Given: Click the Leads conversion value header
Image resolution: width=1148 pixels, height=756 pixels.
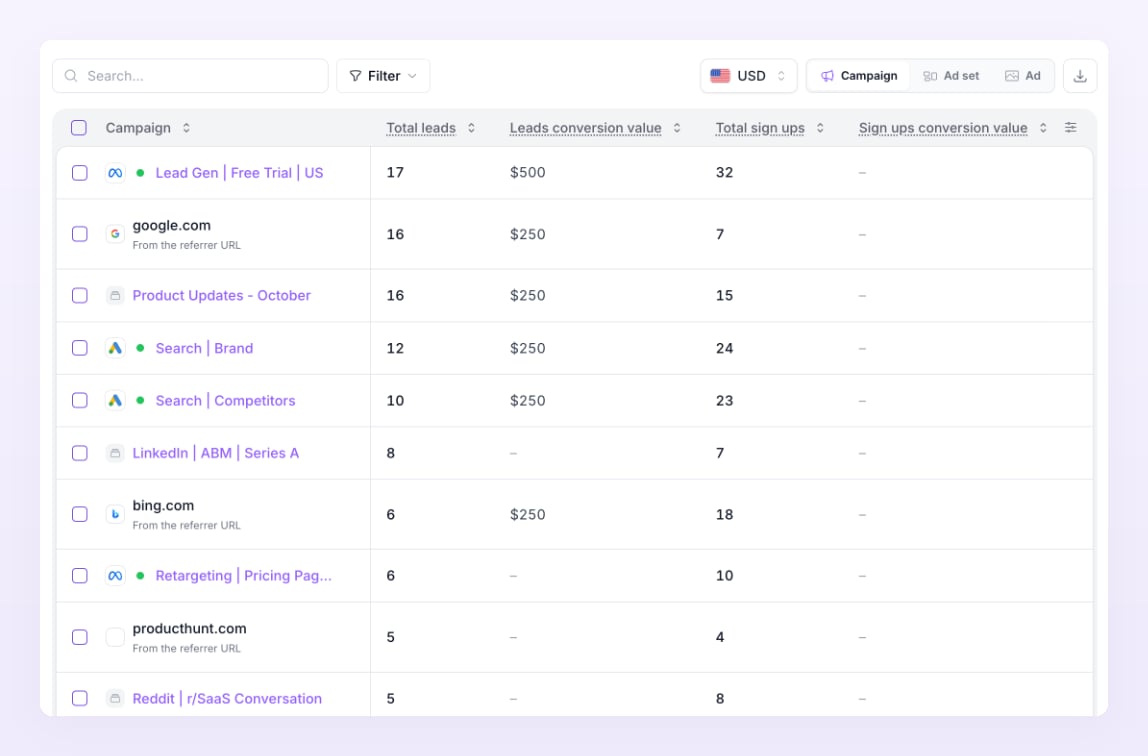Looking at the screenshot, I should click(586, 128).
